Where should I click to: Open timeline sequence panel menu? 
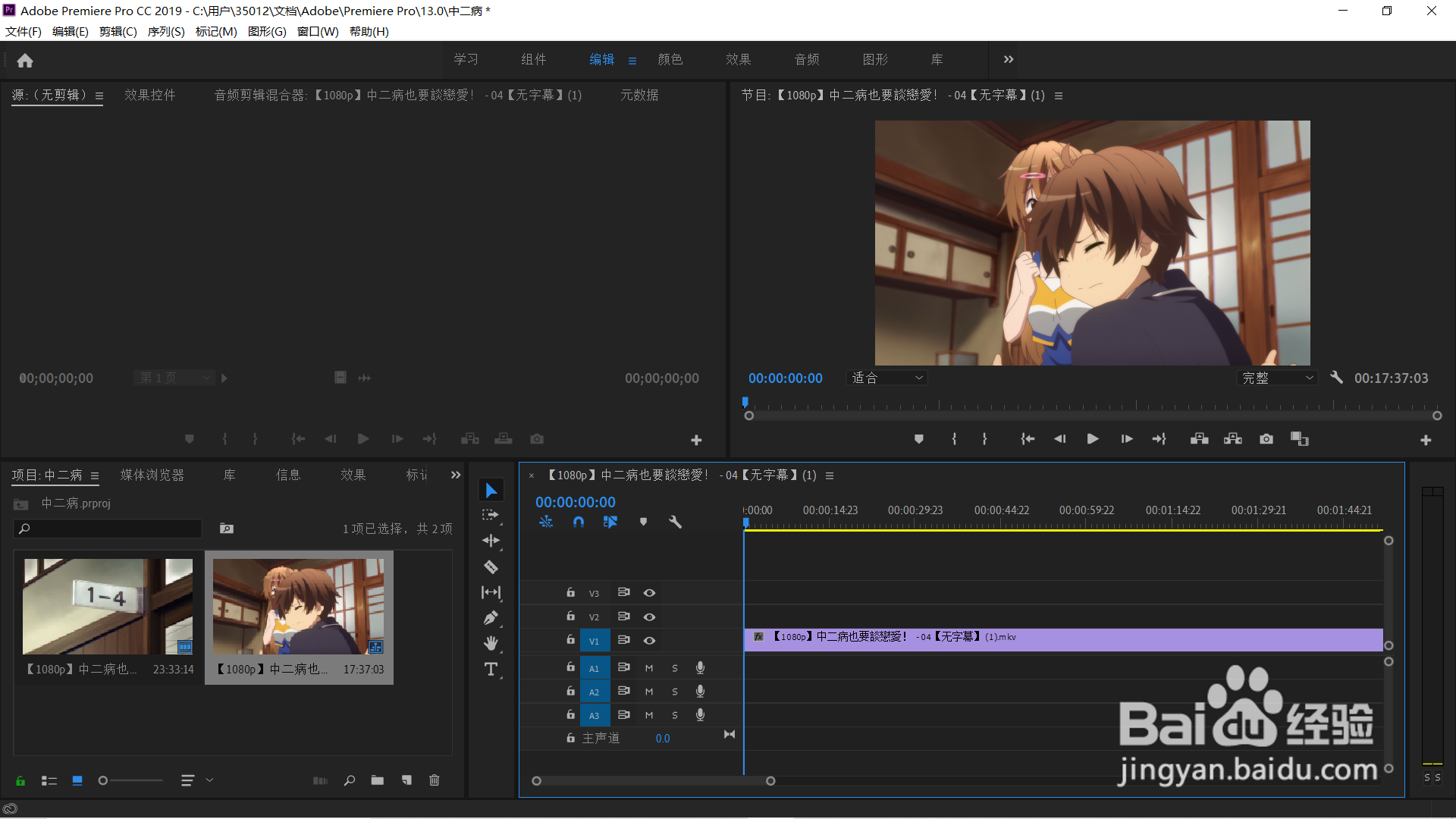pyautogui.click(x=830, y=475)
